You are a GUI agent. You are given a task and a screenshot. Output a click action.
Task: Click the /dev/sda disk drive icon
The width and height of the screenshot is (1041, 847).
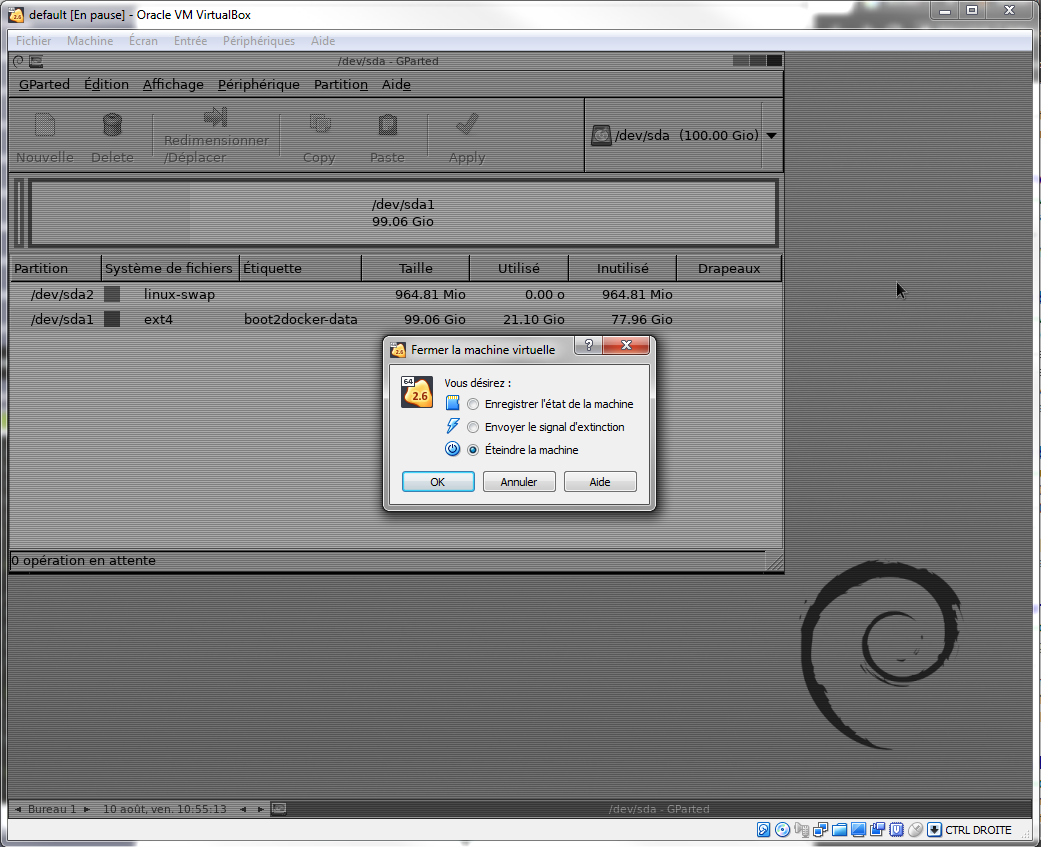(x=601, y=135)
